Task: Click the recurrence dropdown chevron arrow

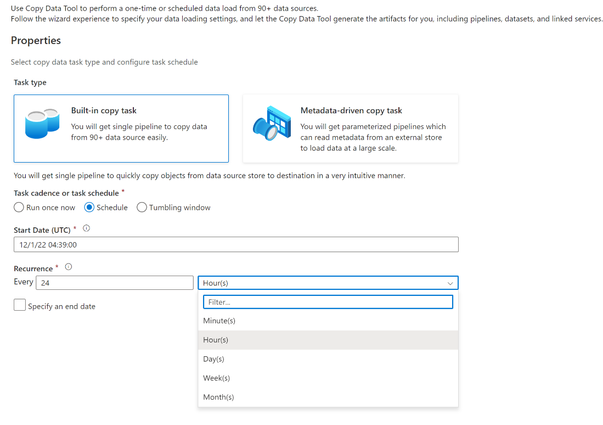Action: pos(450,283)
